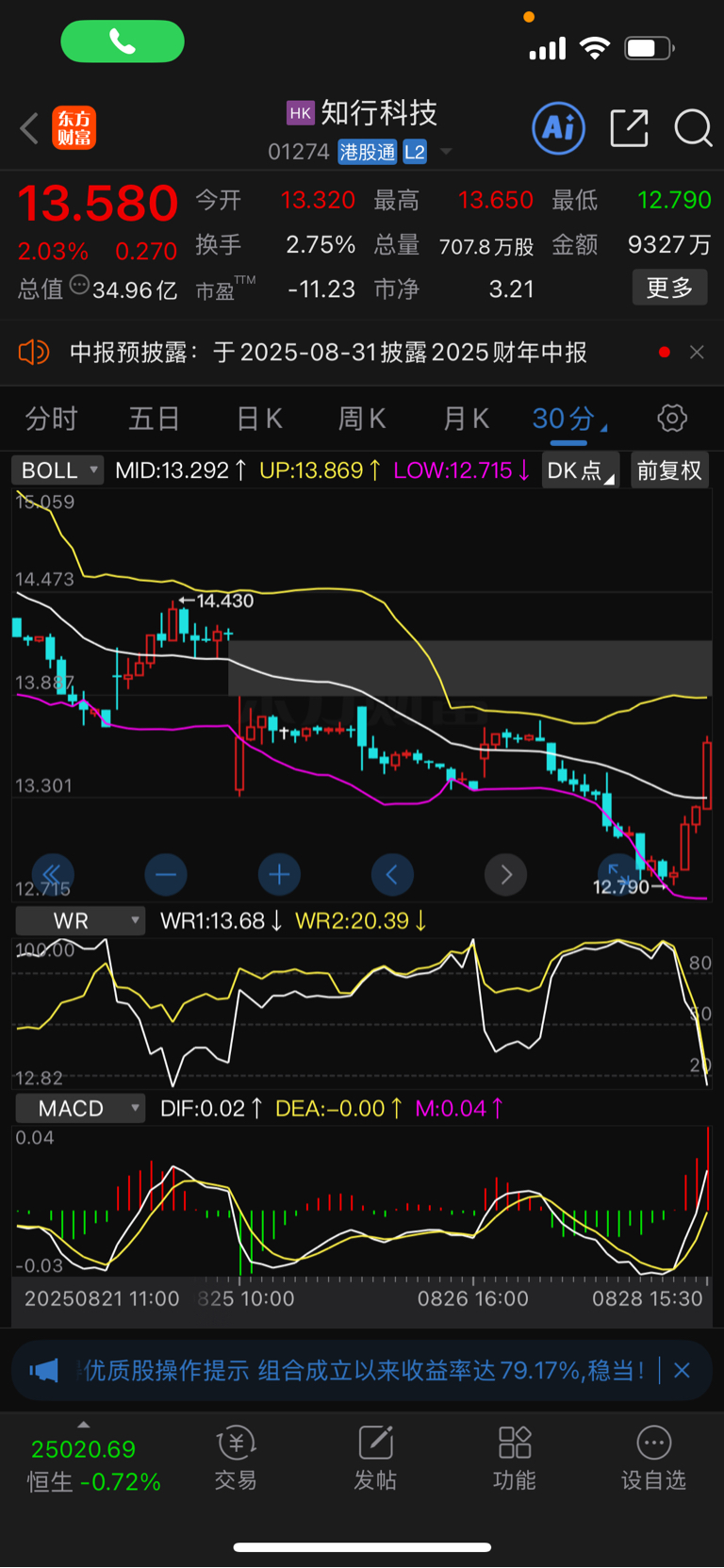The height and width of the screenshot is (1568, 724).
Task: Open the Ai assistant icon
Action: [559, 127]
